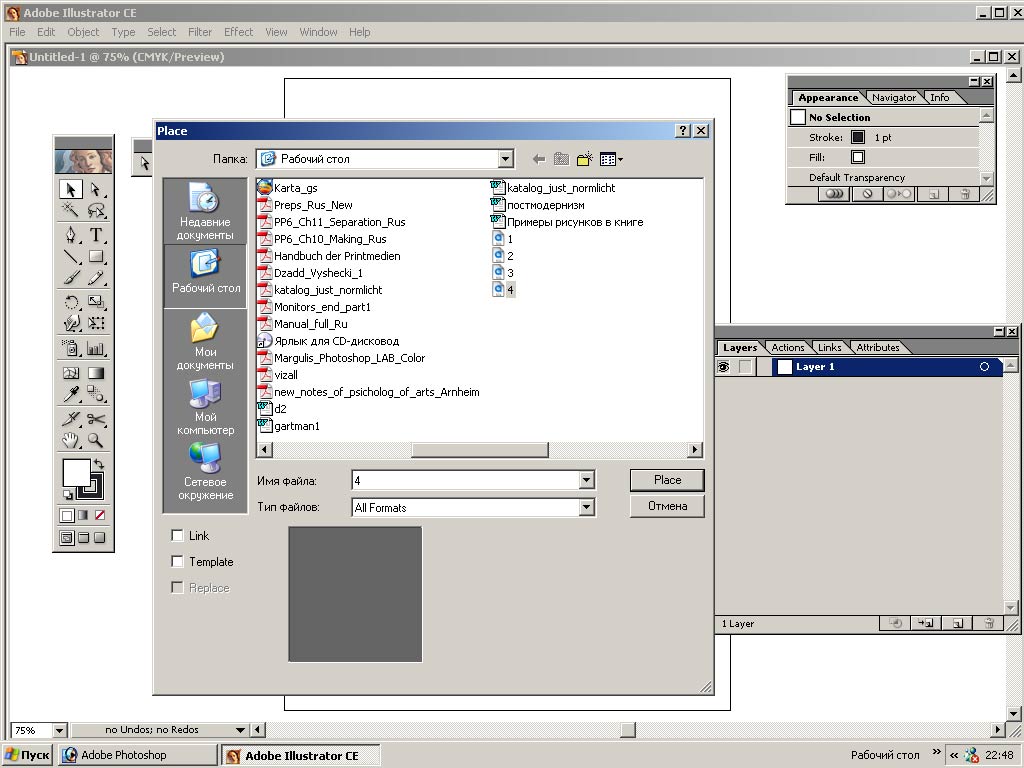Click the Stroke swatch in Appearance panel
Viewport: 1024px width, 768px height.
858,137
